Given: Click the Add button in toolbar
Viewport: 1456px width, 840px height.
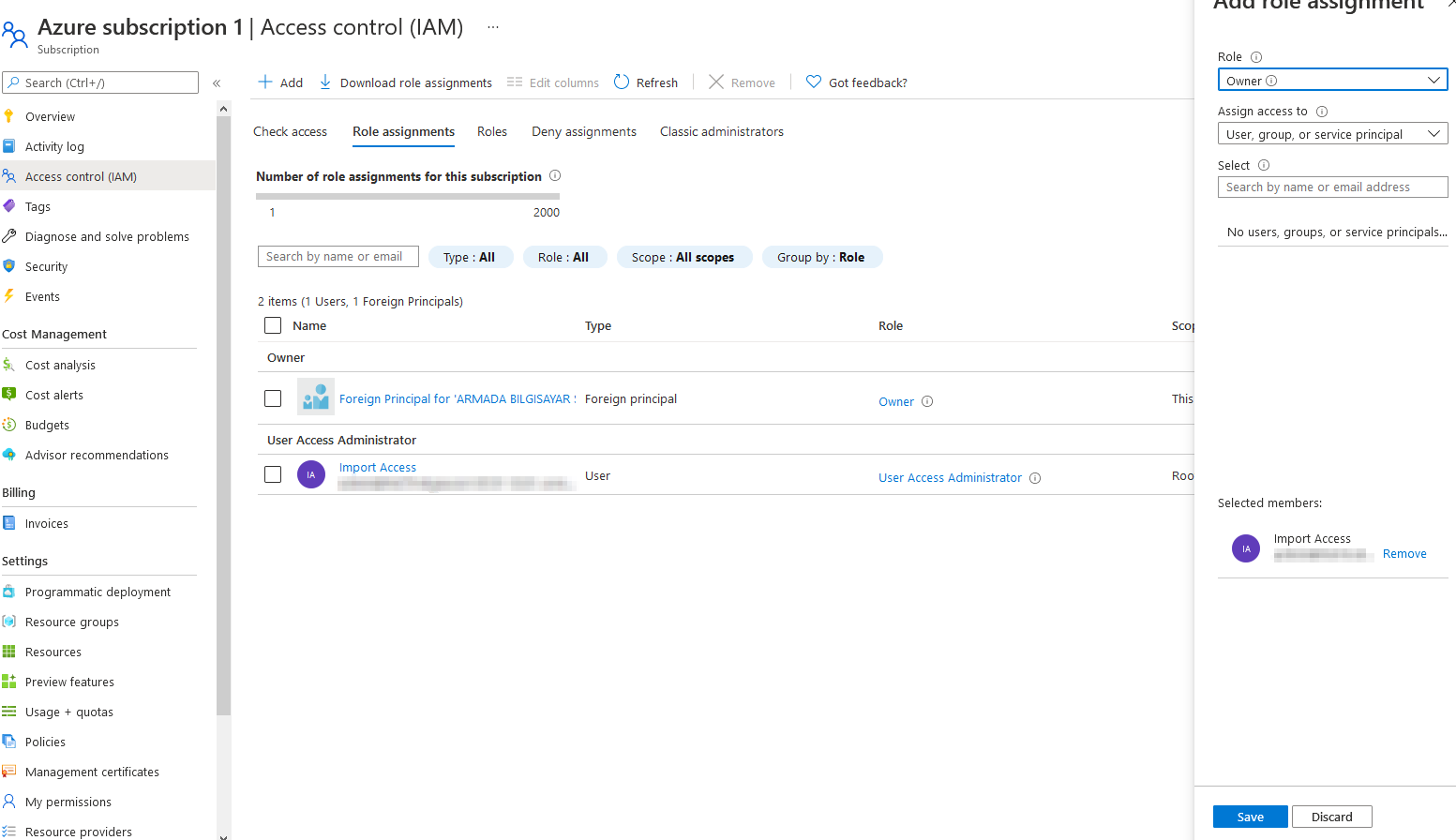Looking at the screenshot, I should point(280,82).
